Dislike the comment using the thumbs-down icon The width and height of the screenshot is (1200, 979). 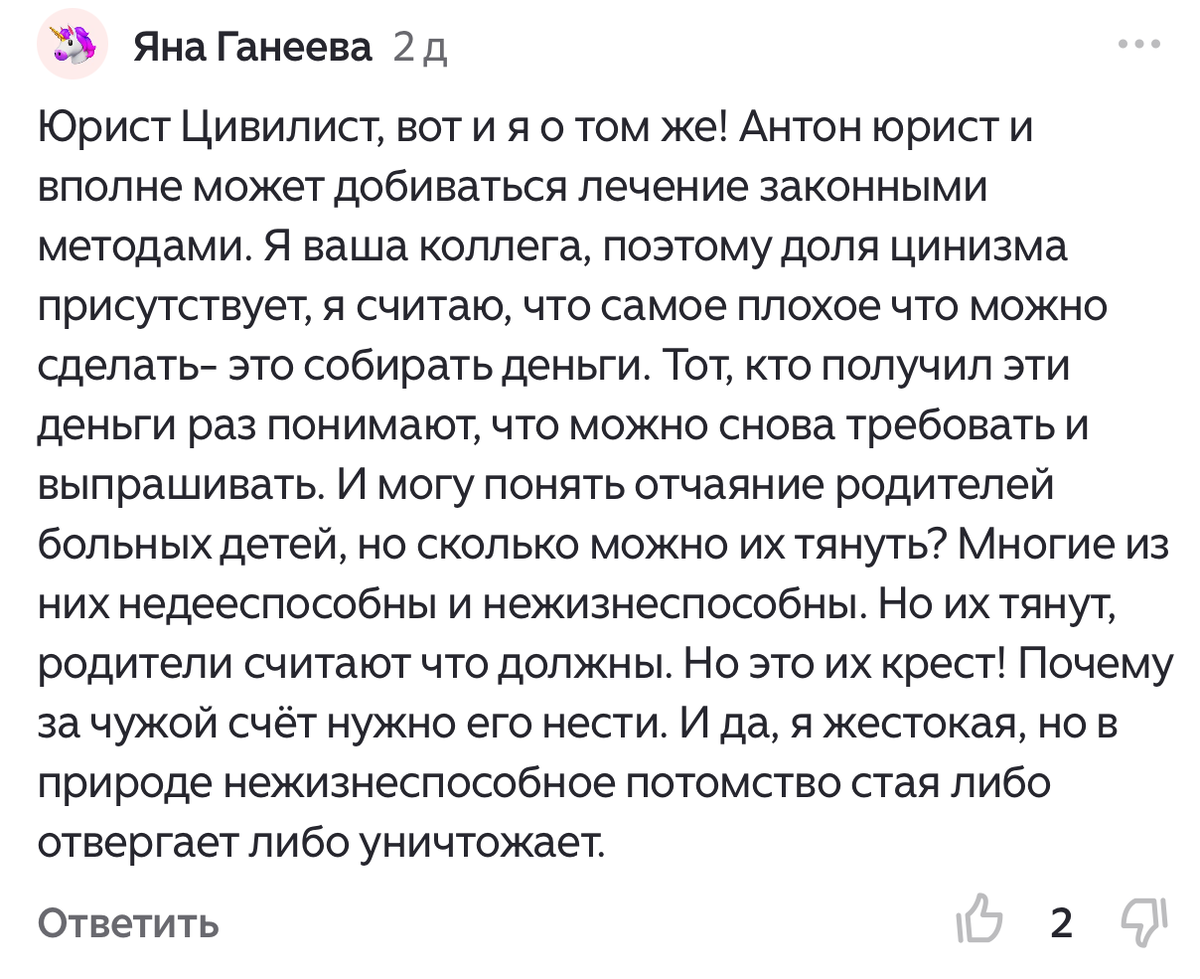click(1143, 921)
